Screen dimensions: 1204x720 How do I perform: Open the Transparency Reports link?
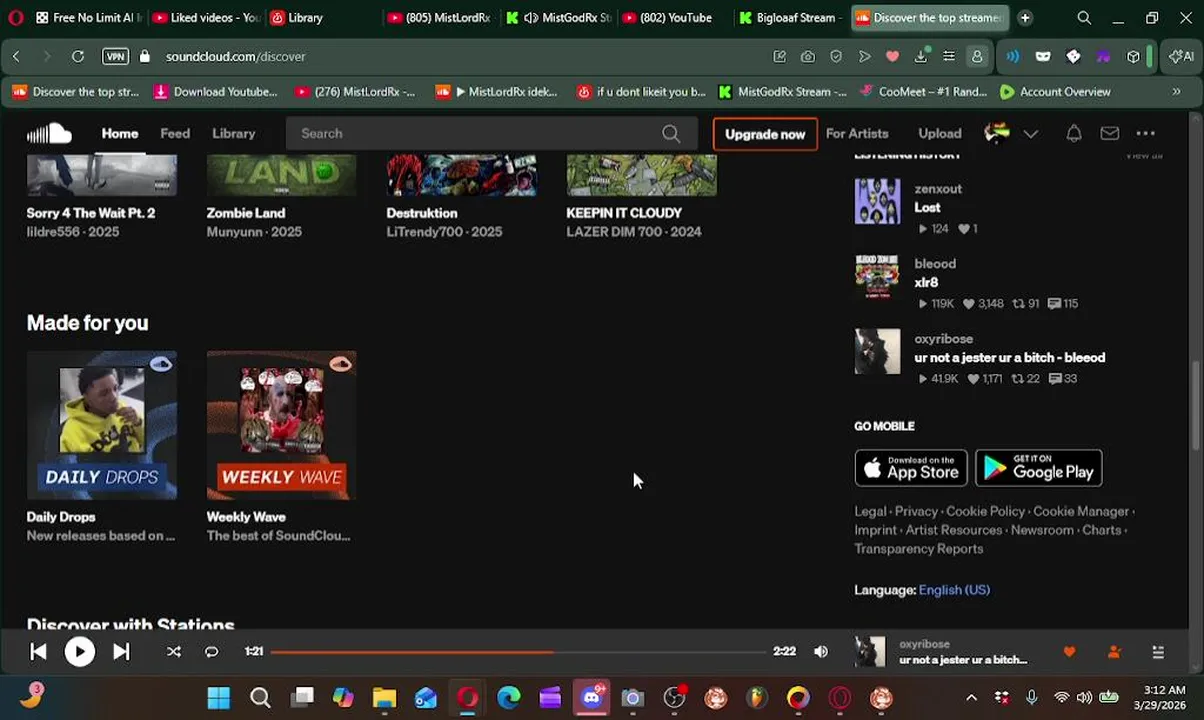tap(919, 549)
